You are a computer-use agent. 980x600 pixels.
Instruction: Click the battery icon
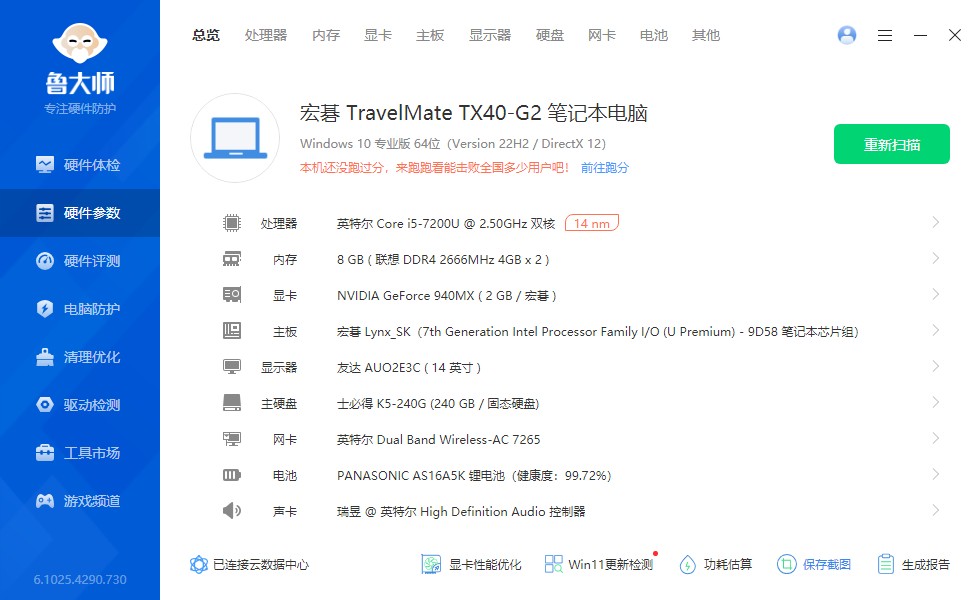point(232,475)
